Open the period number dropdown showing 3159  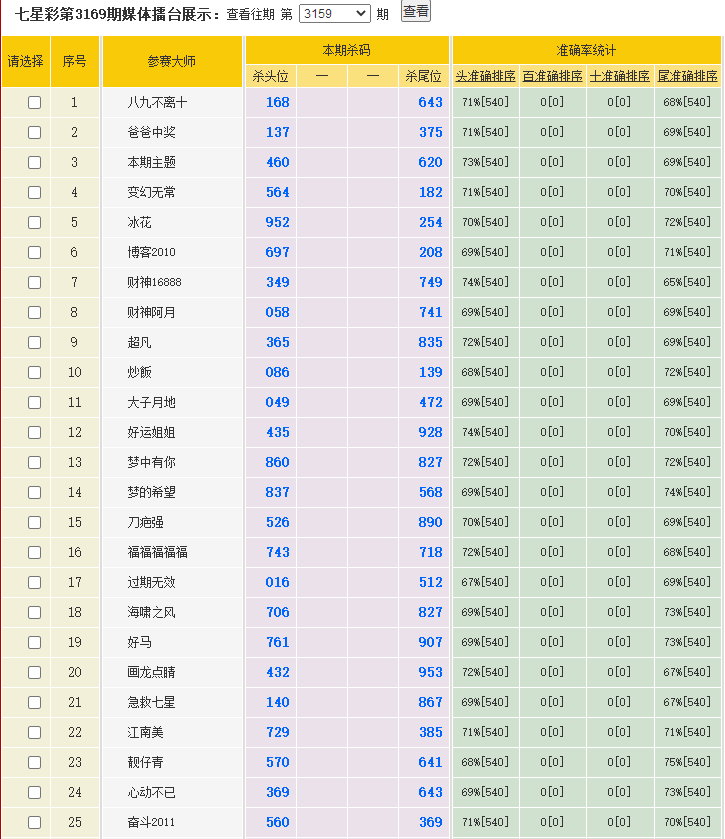pyautogui.click(x=334, y=14)
